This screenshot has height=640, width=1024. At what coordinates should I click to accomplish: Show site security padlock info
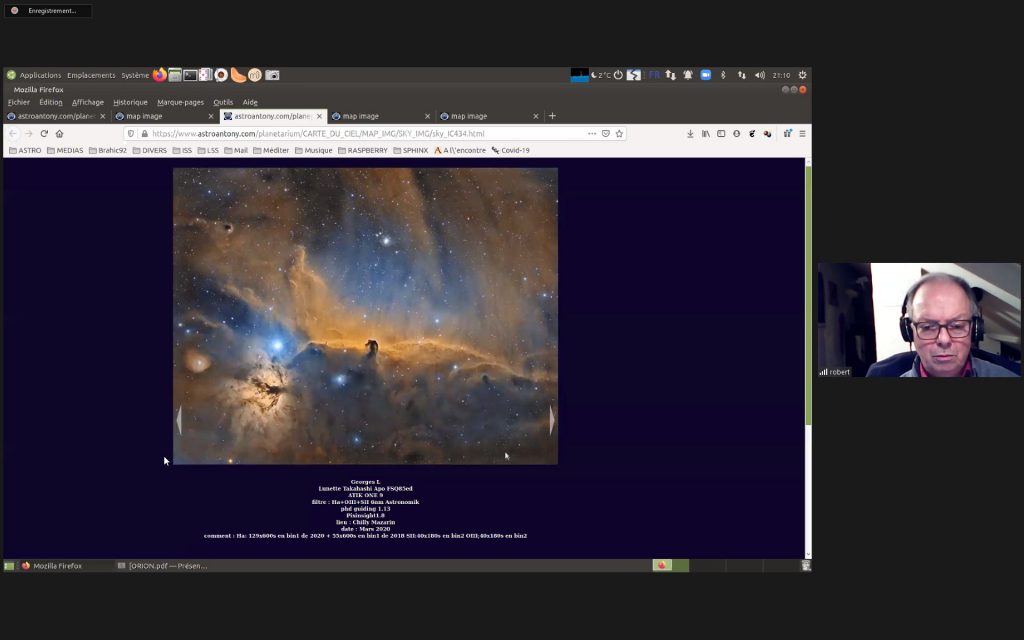144,134
